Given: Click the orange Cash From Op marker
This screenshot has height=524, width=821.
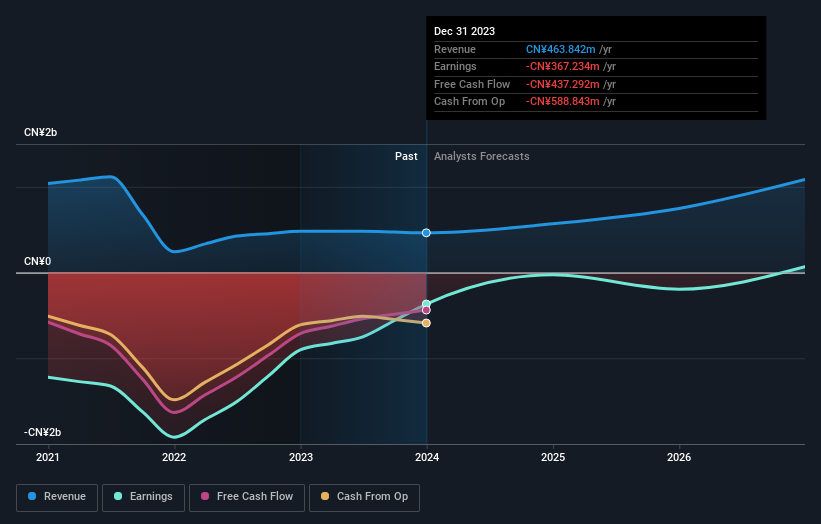Looking at the screenshot, I should click(x=426, y=323).
